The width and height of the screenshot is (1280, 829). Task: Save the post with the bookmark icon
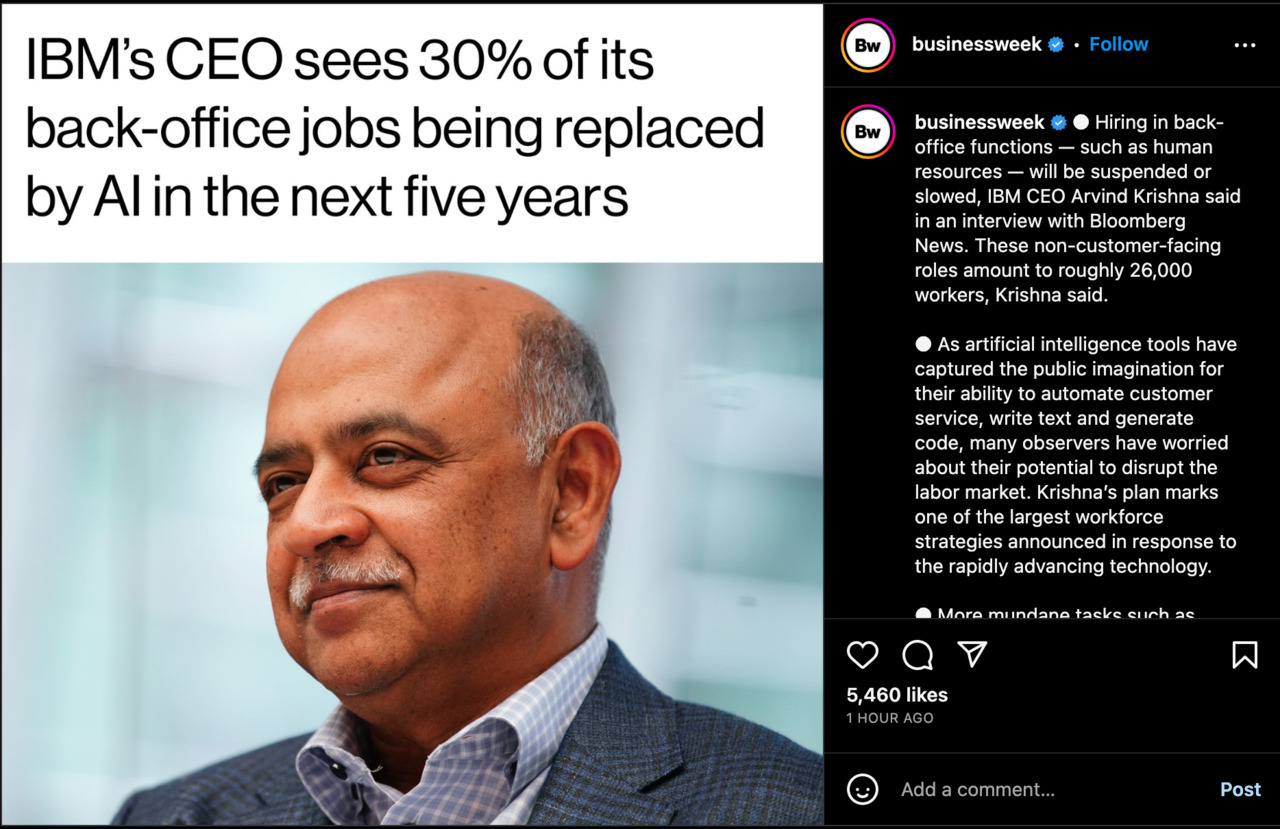click(1243, 656)
